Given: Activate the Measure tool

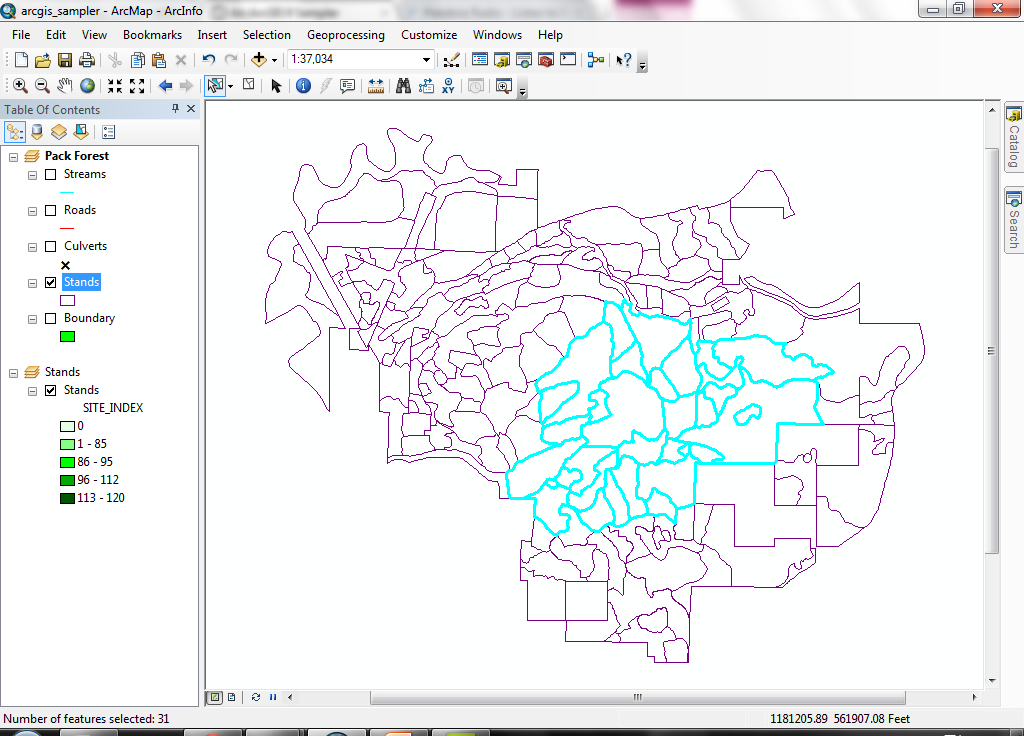Looking at the screenshot, I should [377, 86].
